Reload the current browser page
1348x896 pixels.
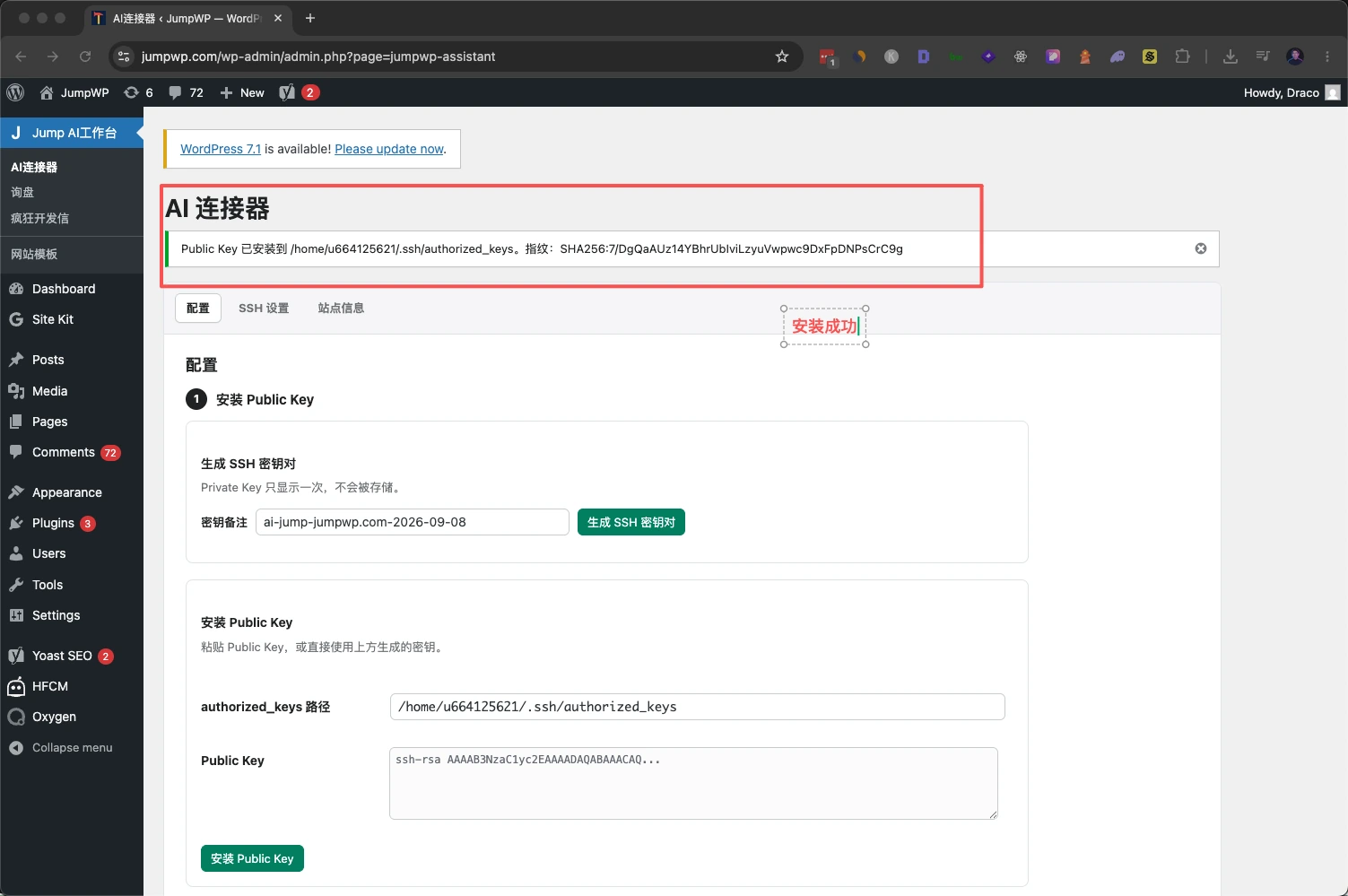click(x=85, y=57)
